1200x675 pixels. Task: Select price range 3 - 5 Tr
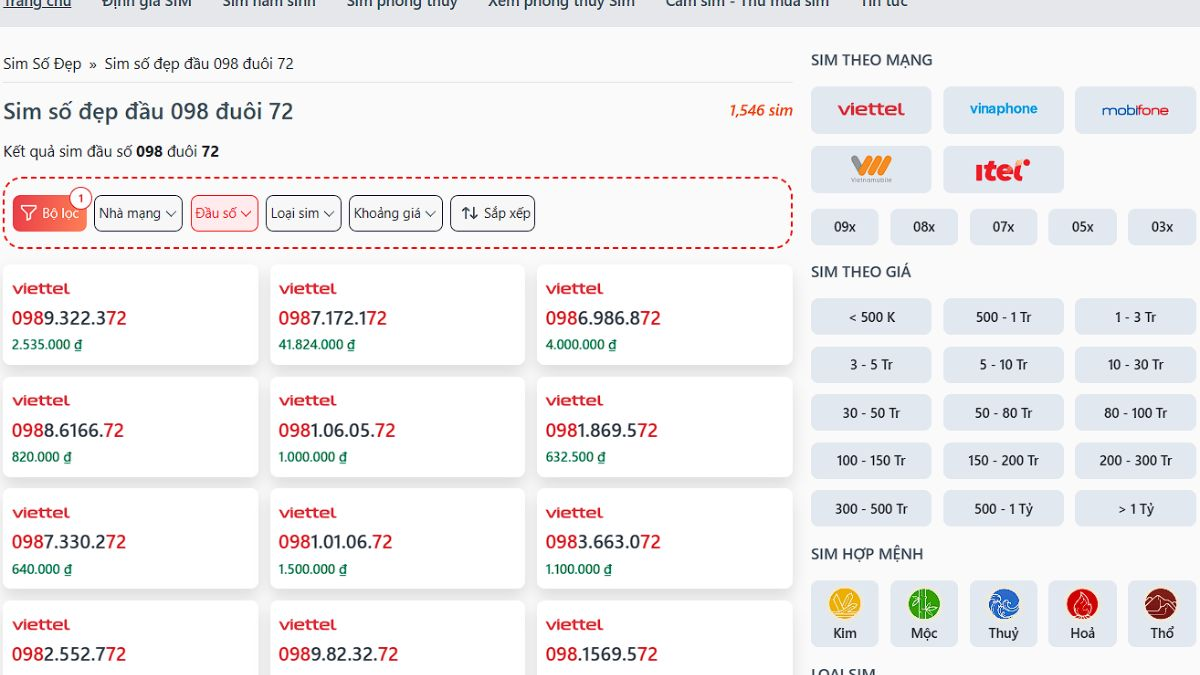coord(871,365)
